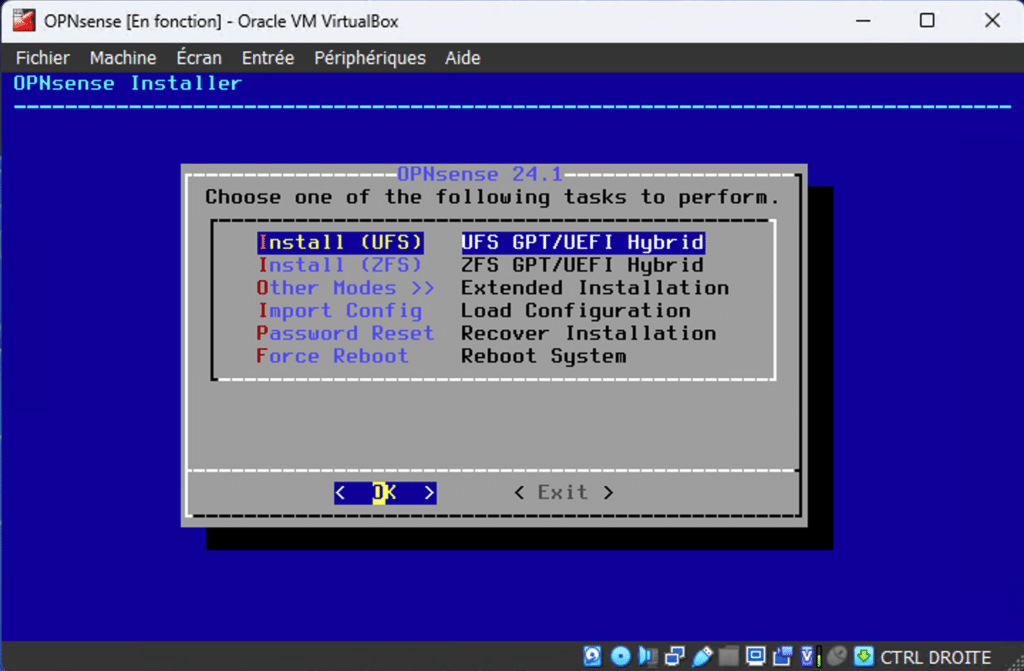Open the Aide menu
Viewport: 1024px width, 671px height.
(x=462, y=57)
